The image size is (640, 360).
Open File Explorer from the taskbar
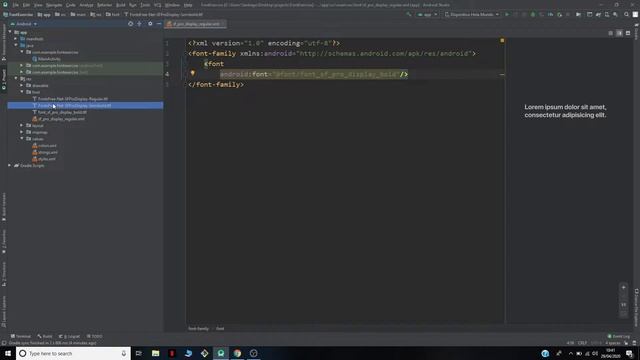click(156, 353)
